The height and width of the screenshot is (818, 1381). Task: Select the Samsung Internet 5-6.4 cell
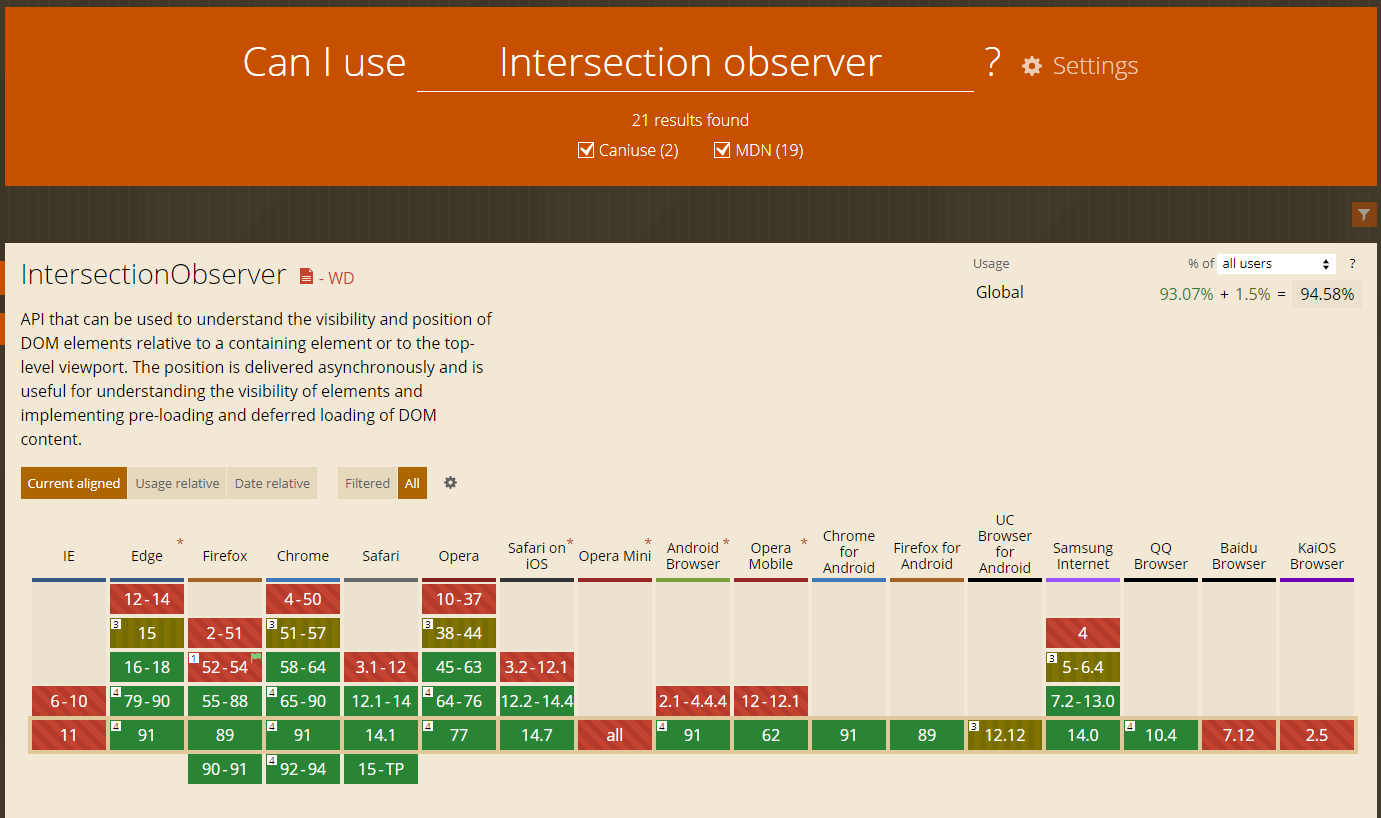1083,667
